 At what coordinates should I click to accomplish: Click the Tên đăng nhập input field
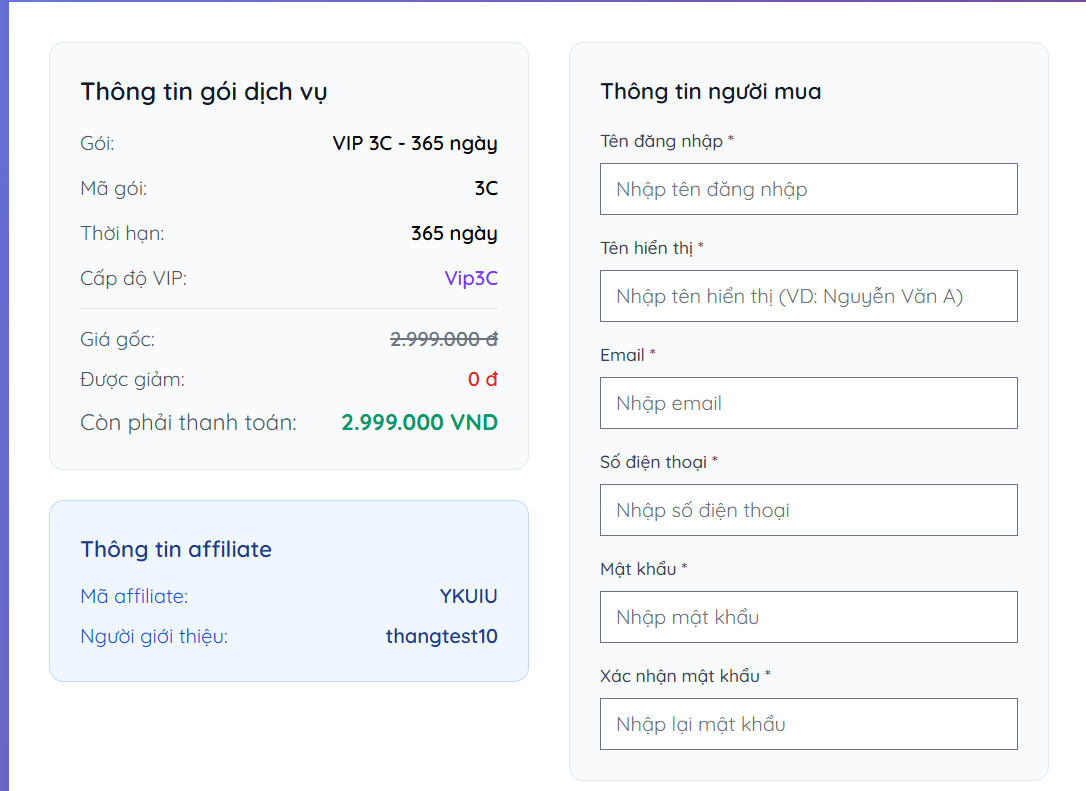point(808,189)
